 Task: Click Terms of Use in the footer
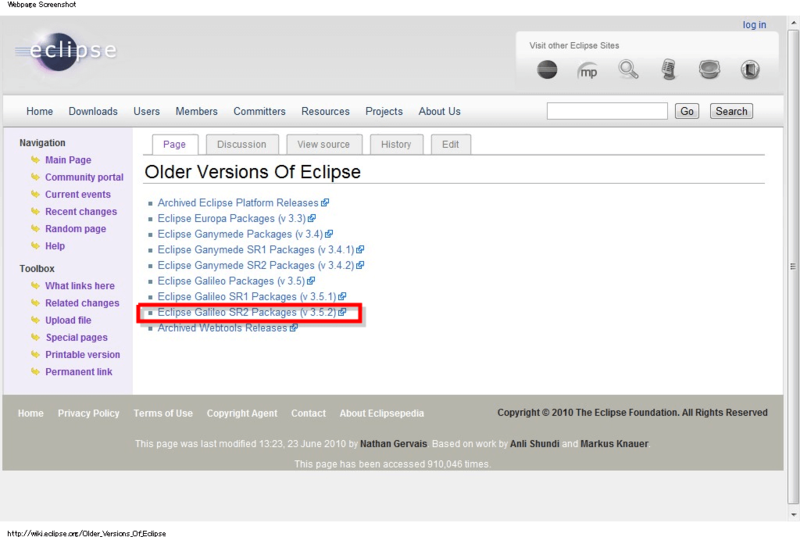point(163,413)
